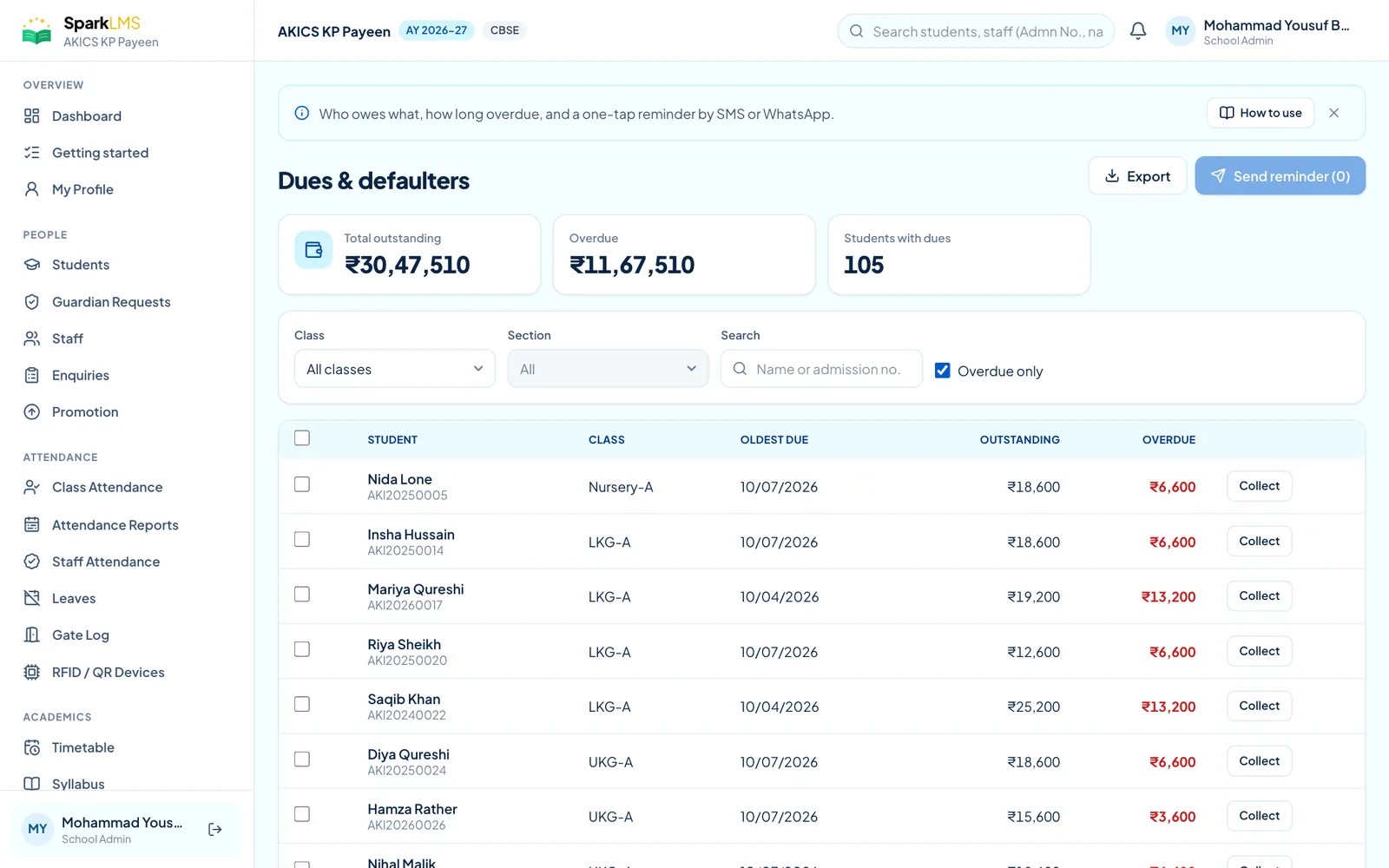Click the Dashboard sidebar icon
The height and width of the screenshot is (868, 1389).
coord(32,116)
